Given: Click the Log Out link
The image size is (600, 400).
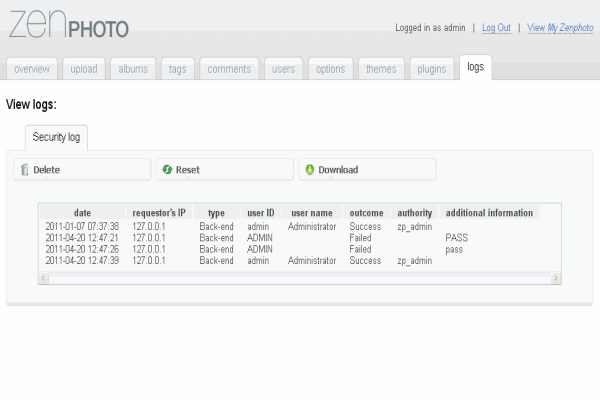Looking at the screenshot, I should (496, 28).
